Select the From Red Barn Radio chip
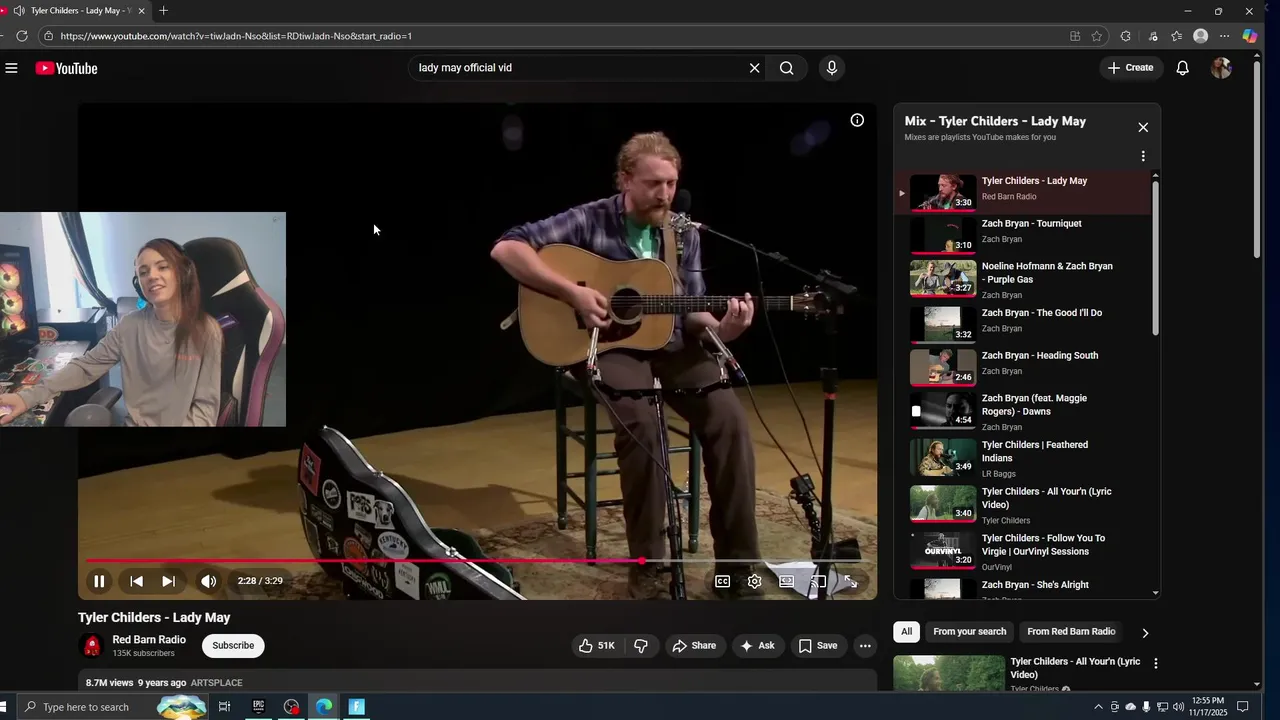The width and height of the screenshot is (1280, 720). click(1071, 632)
